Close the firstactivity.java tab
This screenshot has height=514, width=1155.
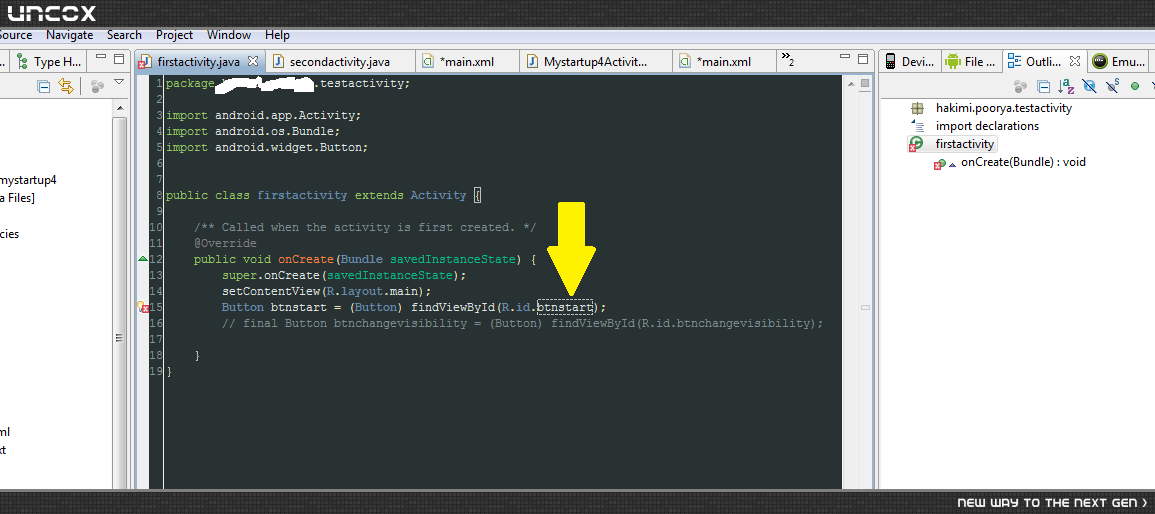click(x=252, y=60)
